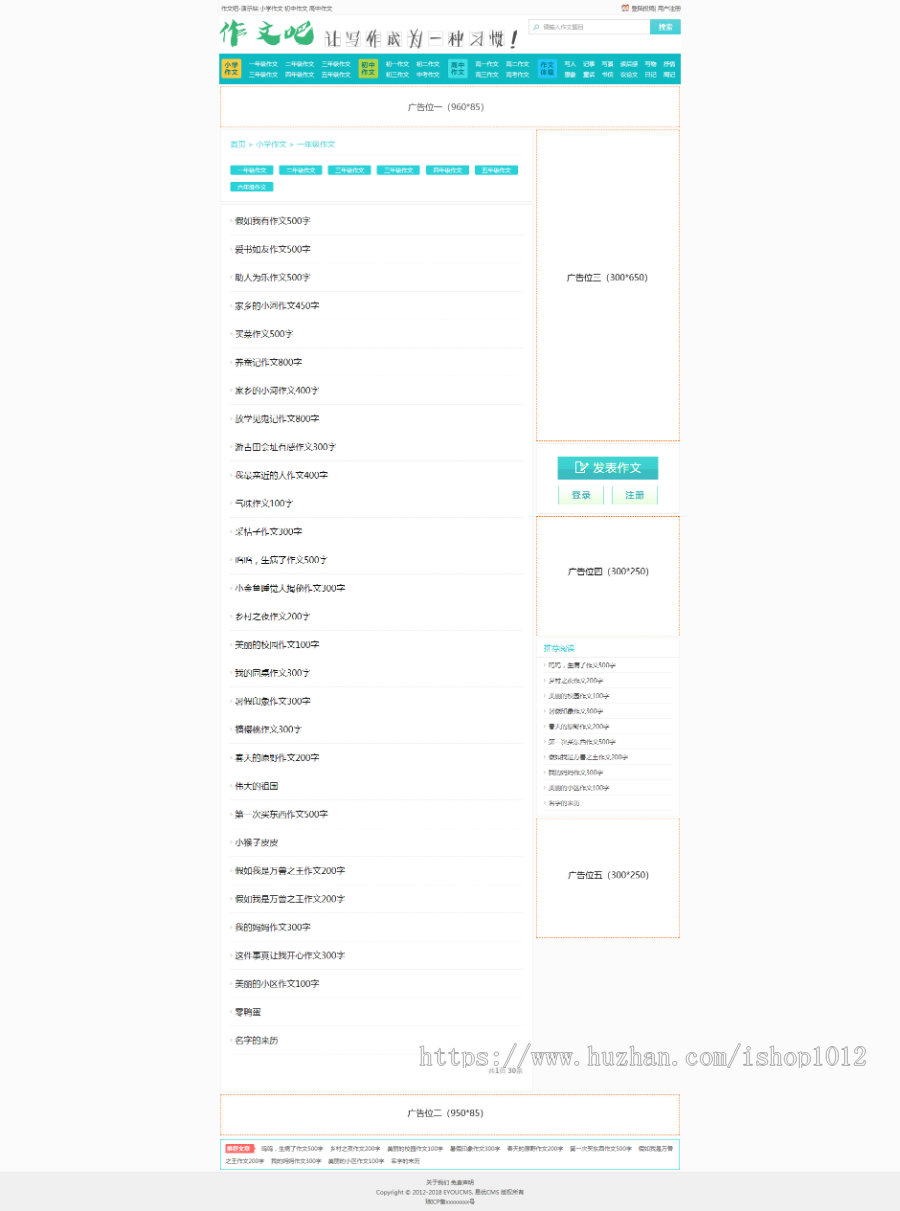Click the magnifier search icon
This screenshot has height=1211, width=900.
[536, 26]
